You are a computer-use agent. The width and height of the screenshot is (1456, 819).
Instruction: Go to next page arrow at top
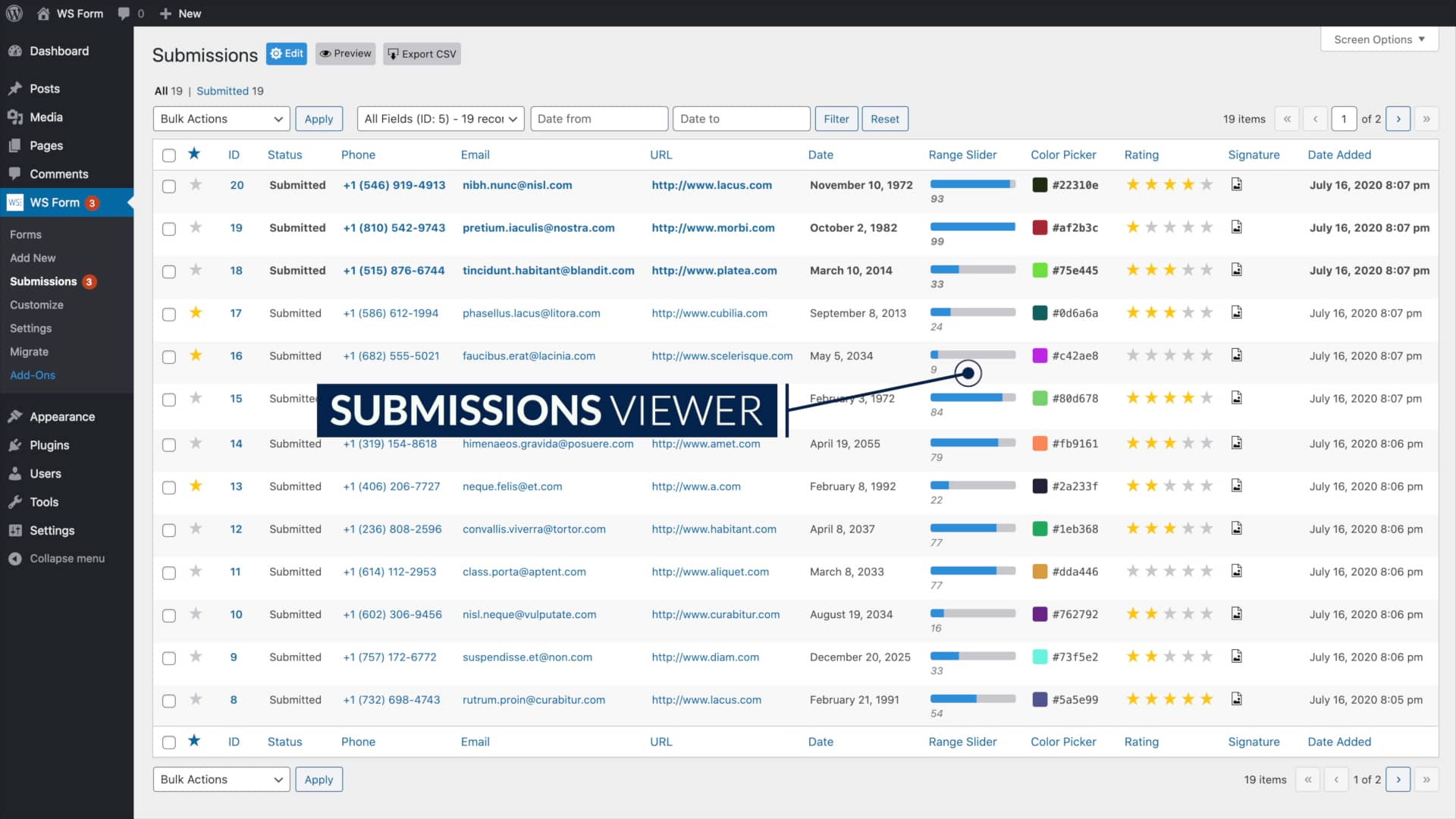point(1398,119)
